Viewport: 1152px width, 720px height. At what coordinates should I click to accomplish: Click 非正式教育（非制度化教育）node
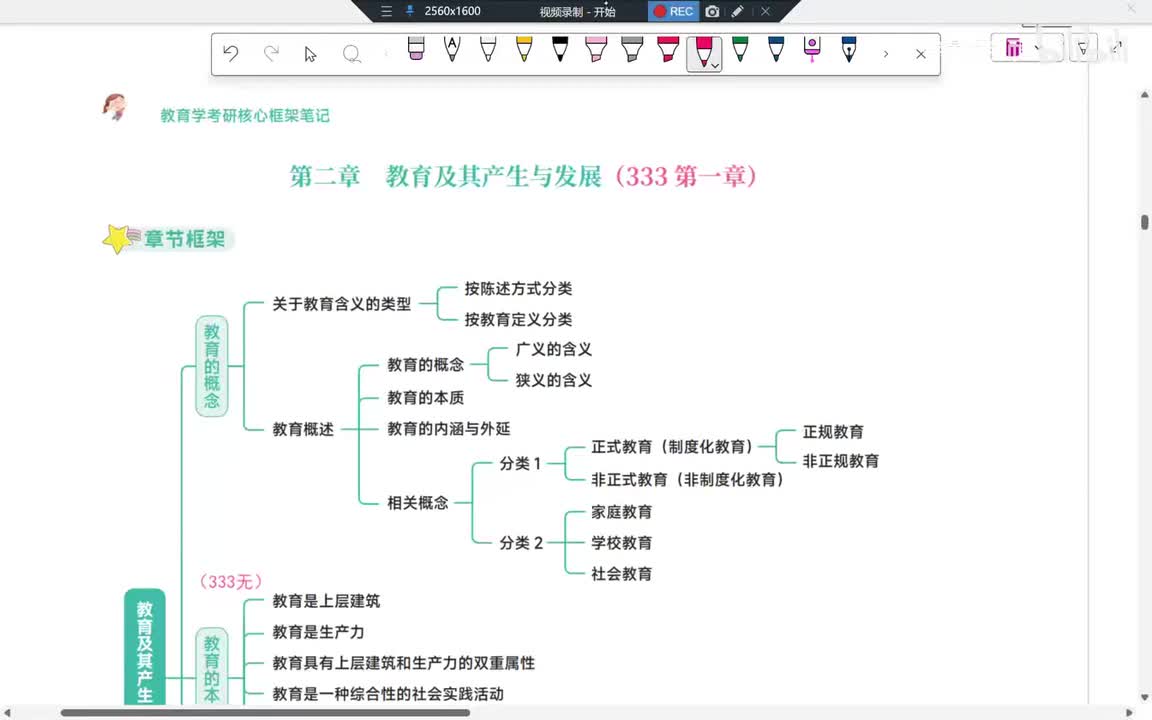pyautogui.click(x=688, y=480)
